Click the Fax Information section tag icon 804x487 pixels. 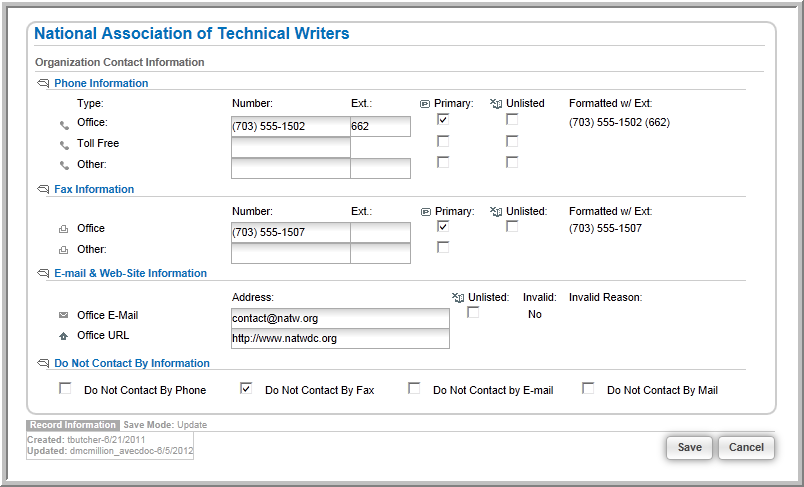(x=43, y=189)
